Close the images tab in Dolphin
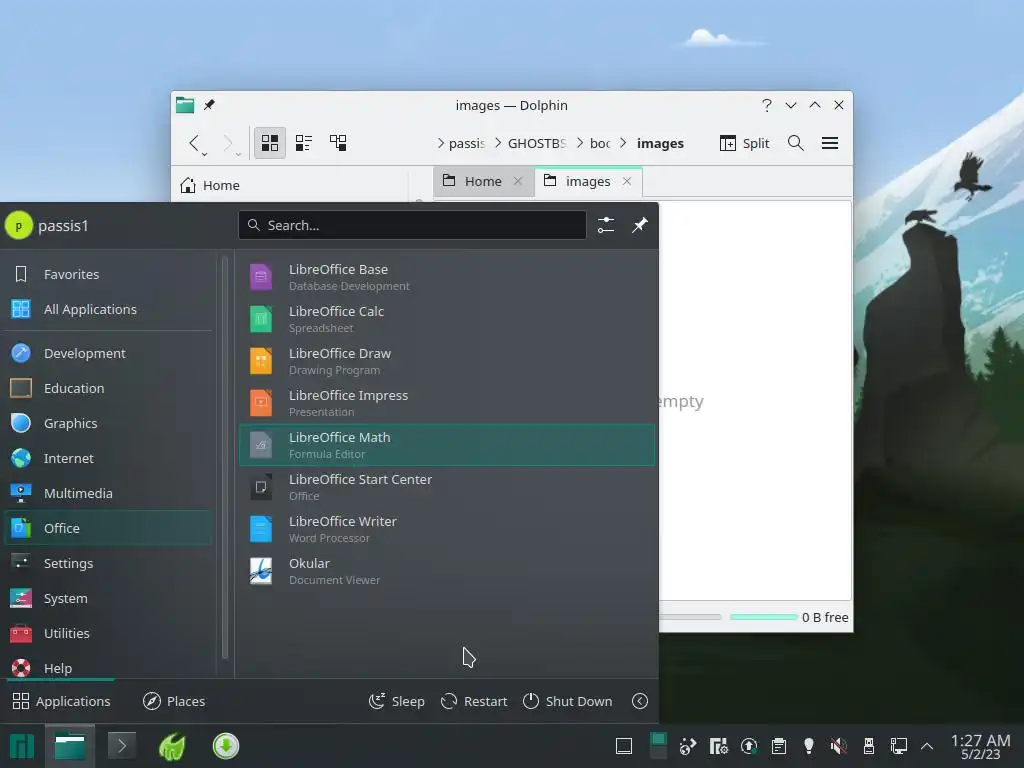The image size is (1024, 768). click(x=627, y=182)
